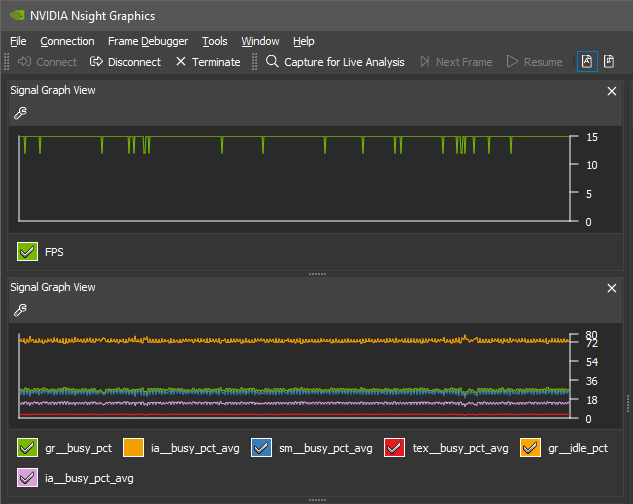Click the vertical splitter handle beside the lower graph
Screen dimensions: 633x504
coord(628,403)
